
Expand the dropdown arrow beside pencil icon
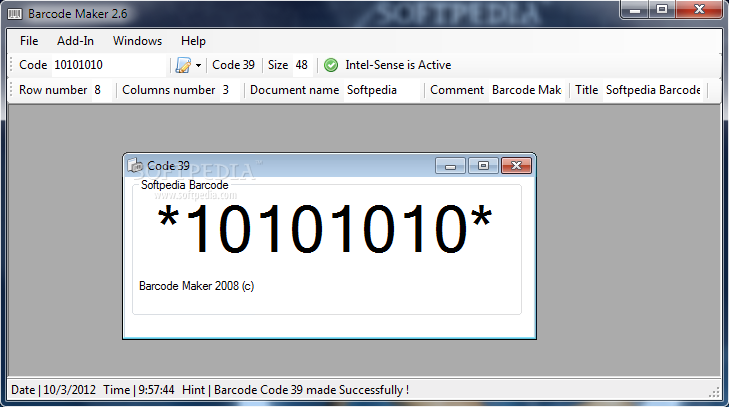[x=199, y=65]
